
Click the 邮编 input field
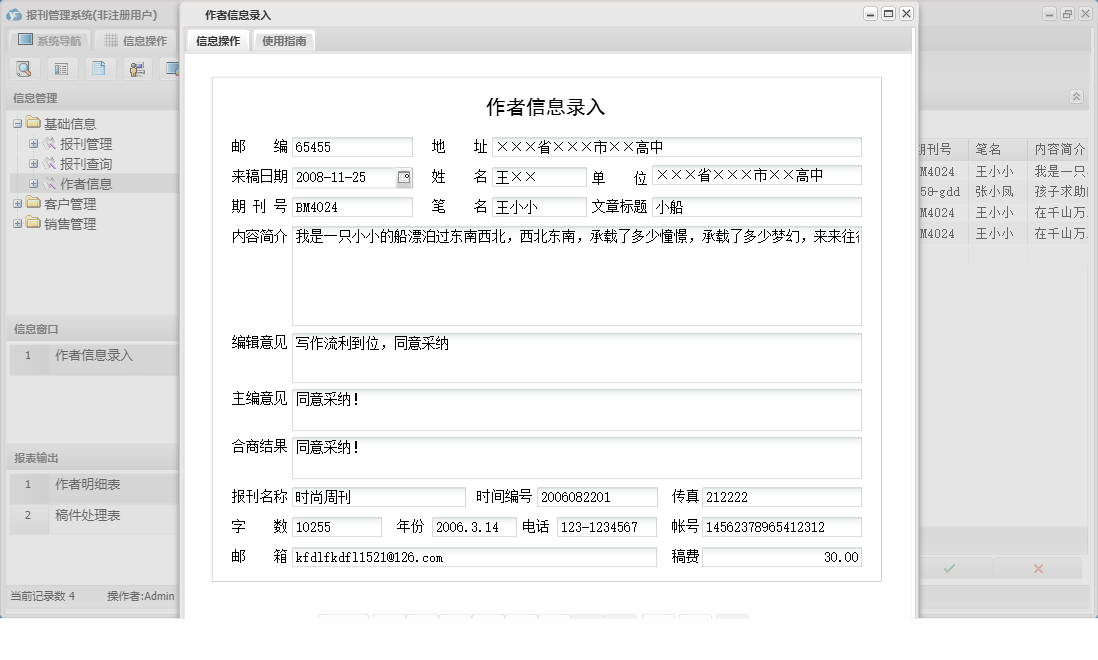click(x=352, y=147)
